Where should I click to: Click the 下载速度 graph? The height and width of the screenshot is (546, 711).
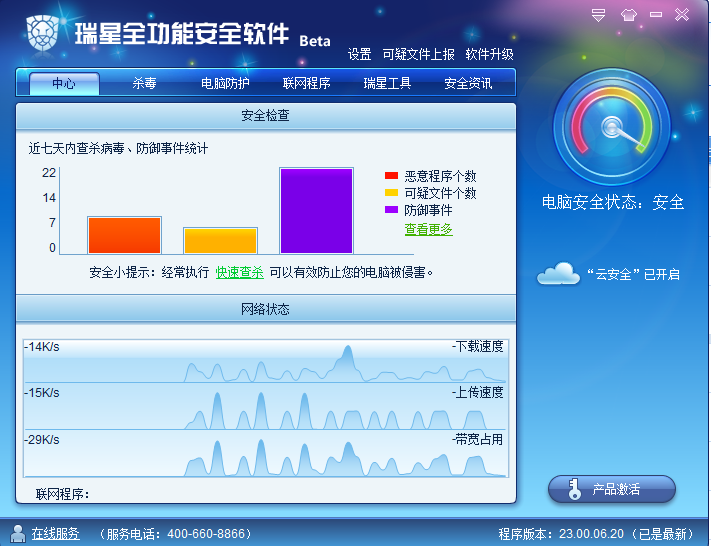[266, 361]
